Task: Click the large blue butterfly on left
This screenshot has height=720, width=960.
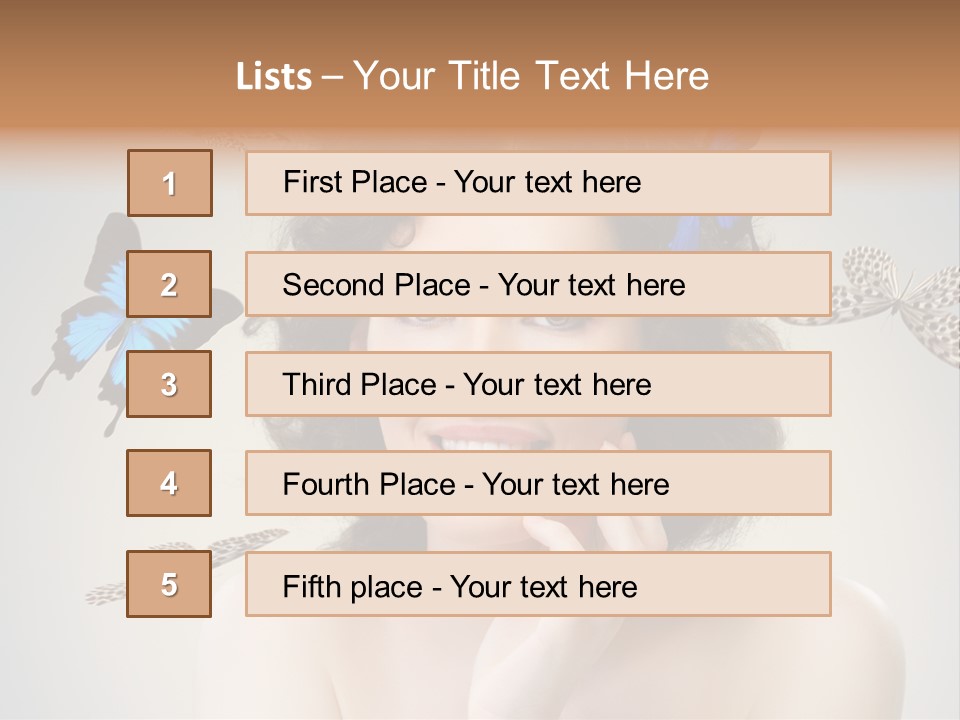Action: [x=95, y=320]
